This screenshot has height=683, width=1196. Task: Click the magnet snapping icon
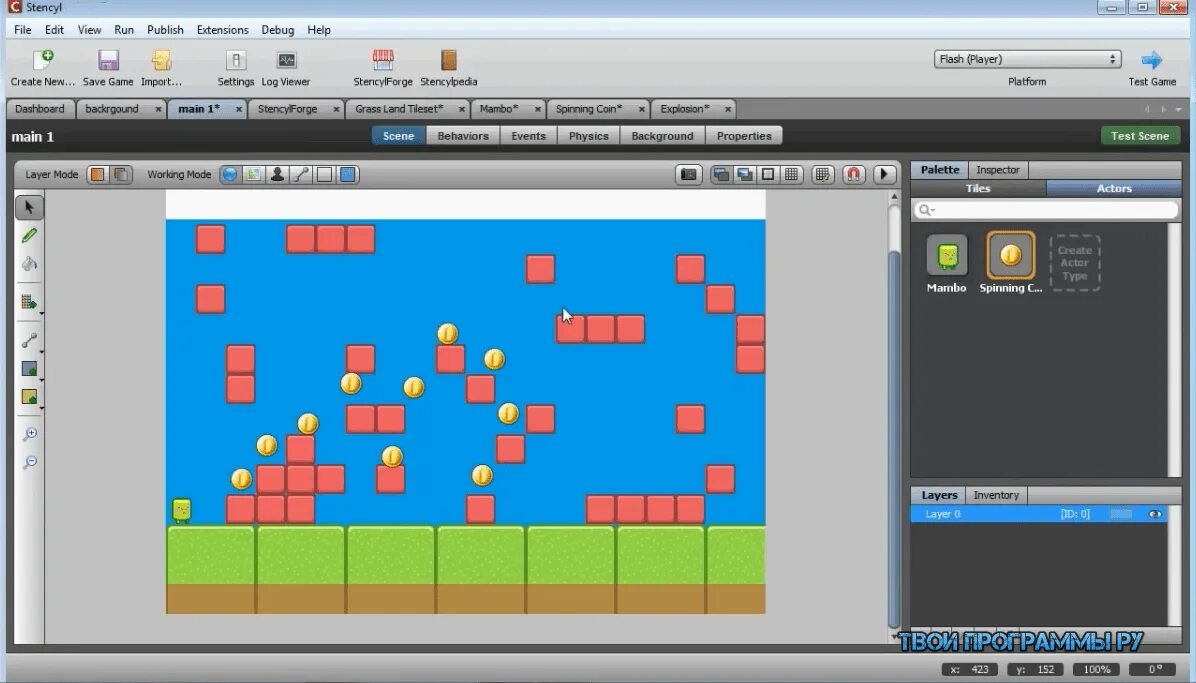[x=854, y=175]
